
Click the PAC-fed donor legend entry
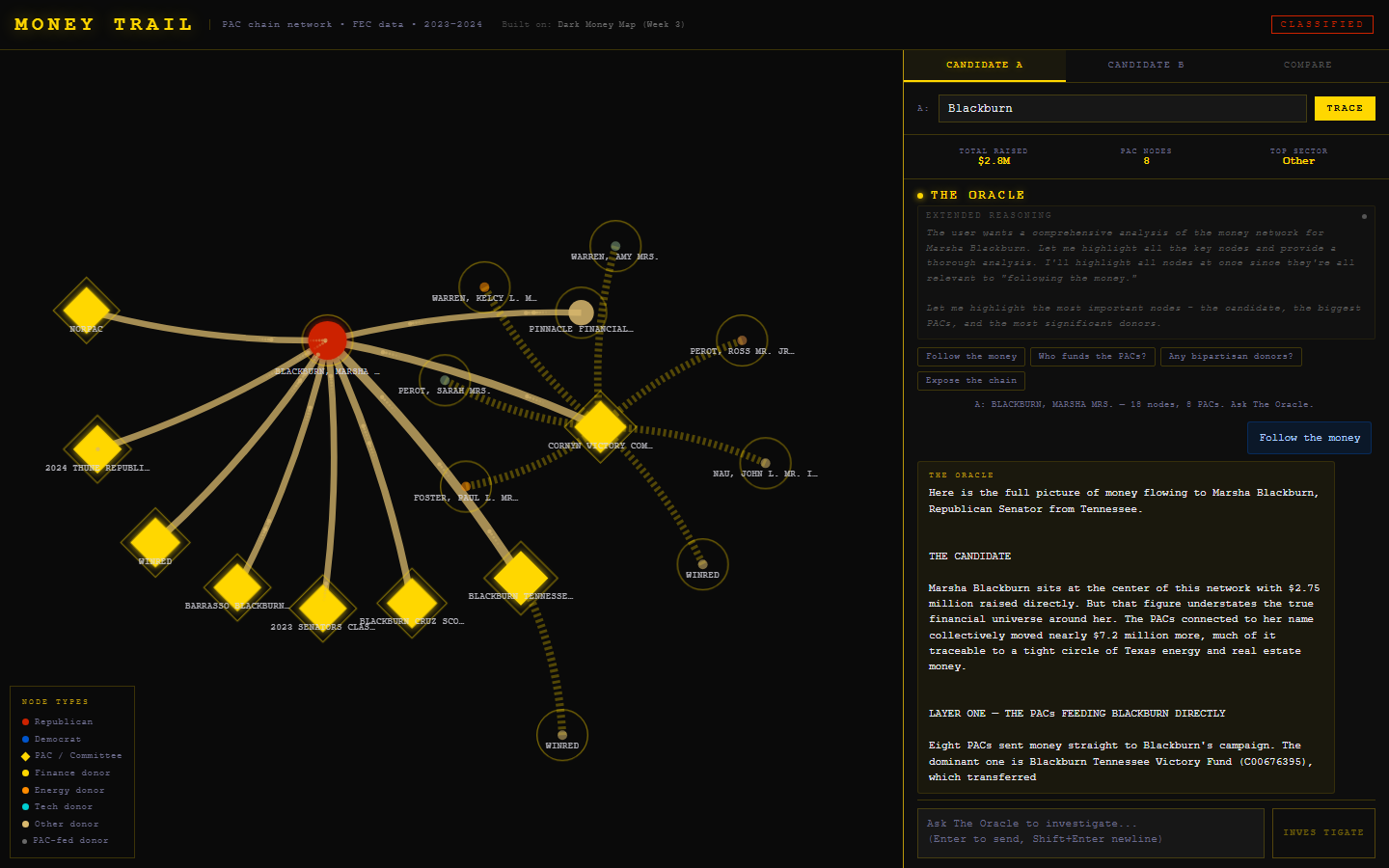[x=66, y=841]
